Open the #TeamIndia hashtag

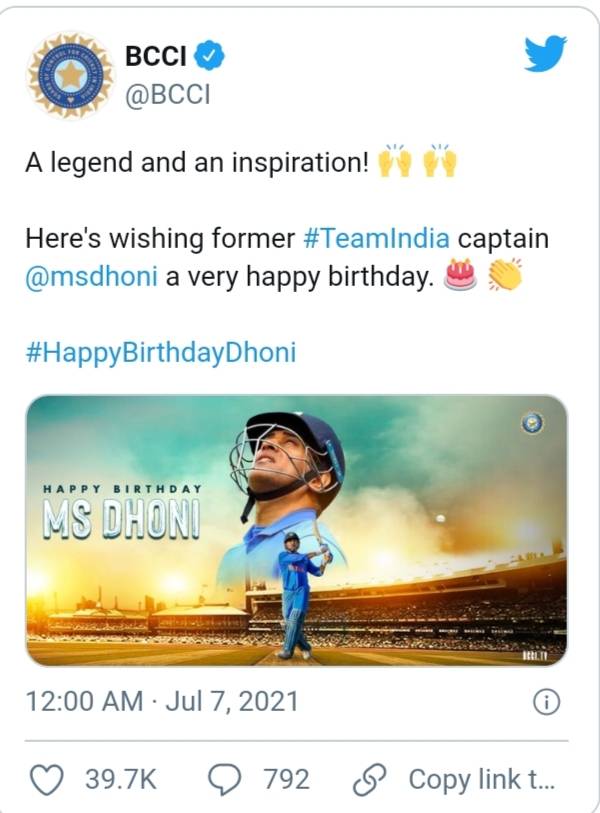tap(375, 240)
